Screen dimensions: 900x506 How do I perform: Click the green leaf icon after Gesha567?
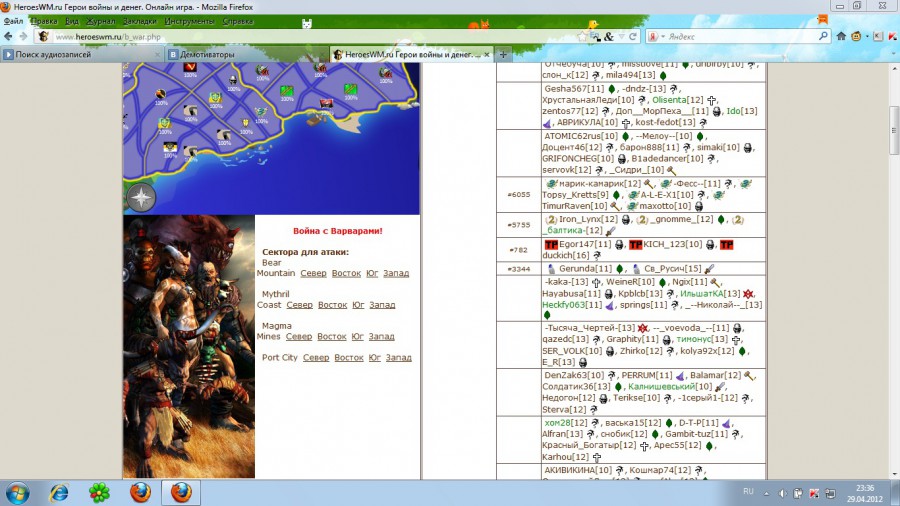611,89
